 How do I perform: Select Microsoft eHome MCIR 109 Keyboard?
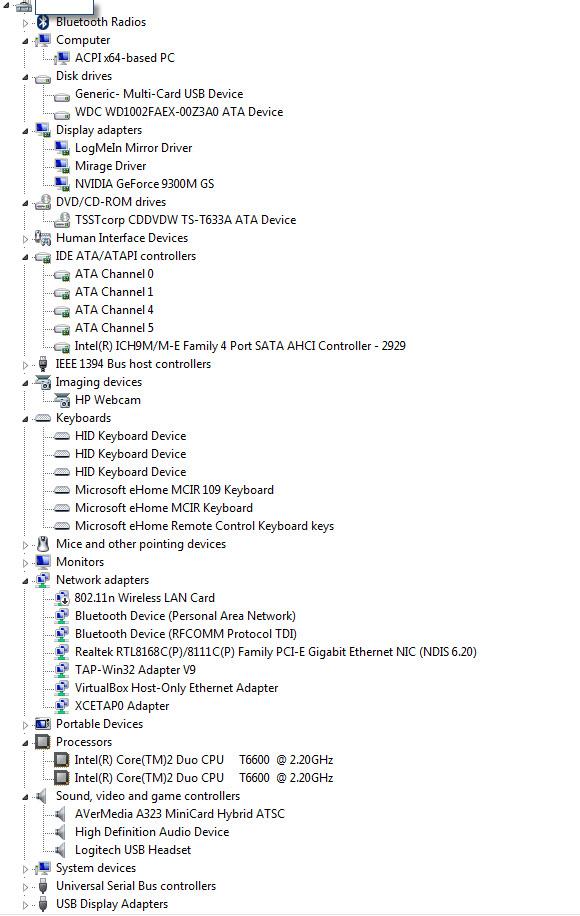174,490
